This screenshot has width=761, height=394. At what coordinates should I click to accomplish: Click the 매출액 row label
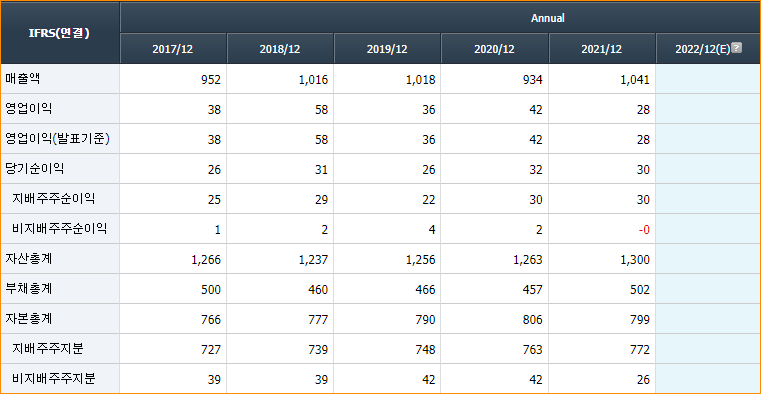click(x=23, y=79)
